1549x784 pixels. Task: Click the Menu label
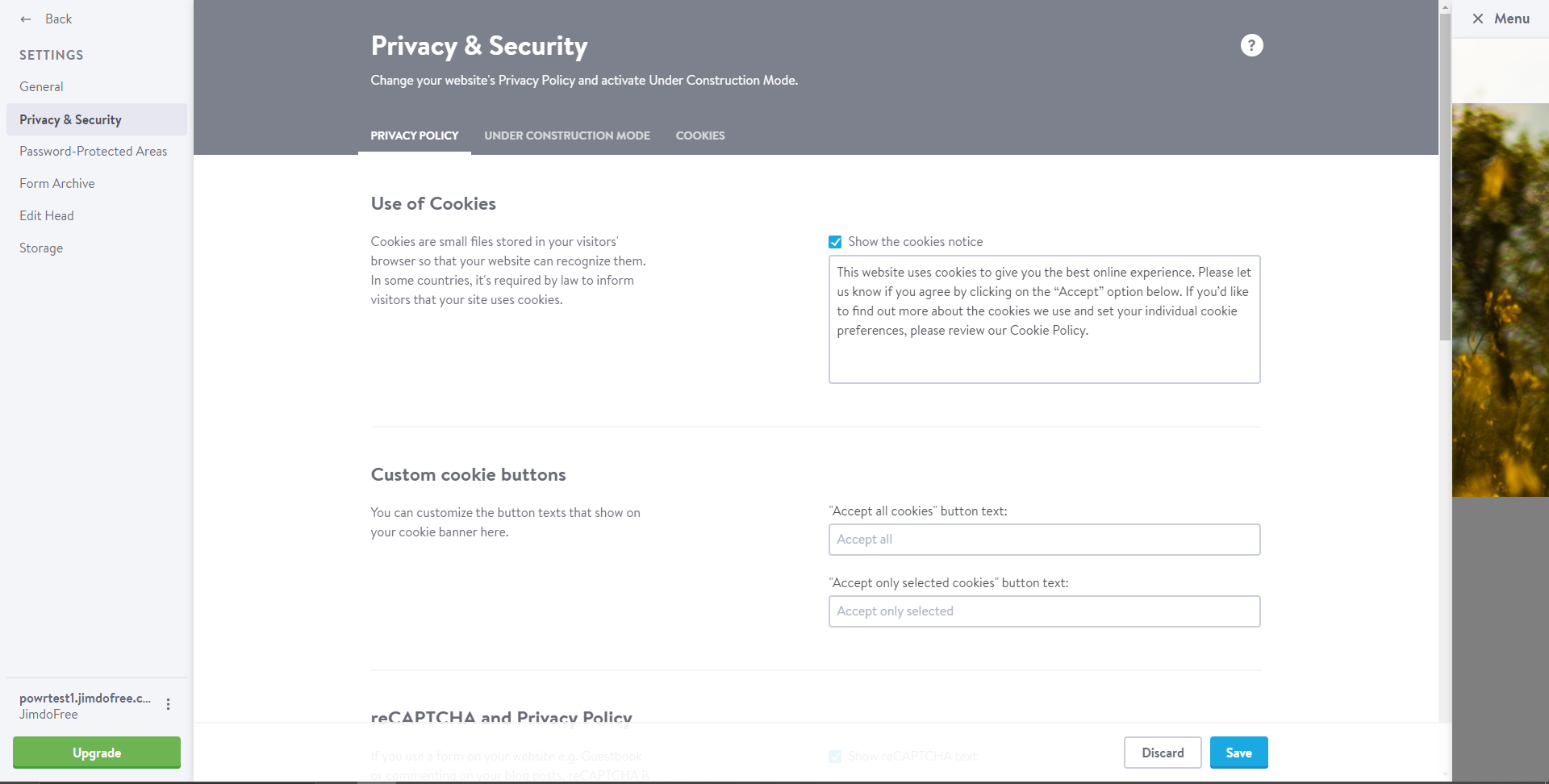click(x=1512, y=19)
